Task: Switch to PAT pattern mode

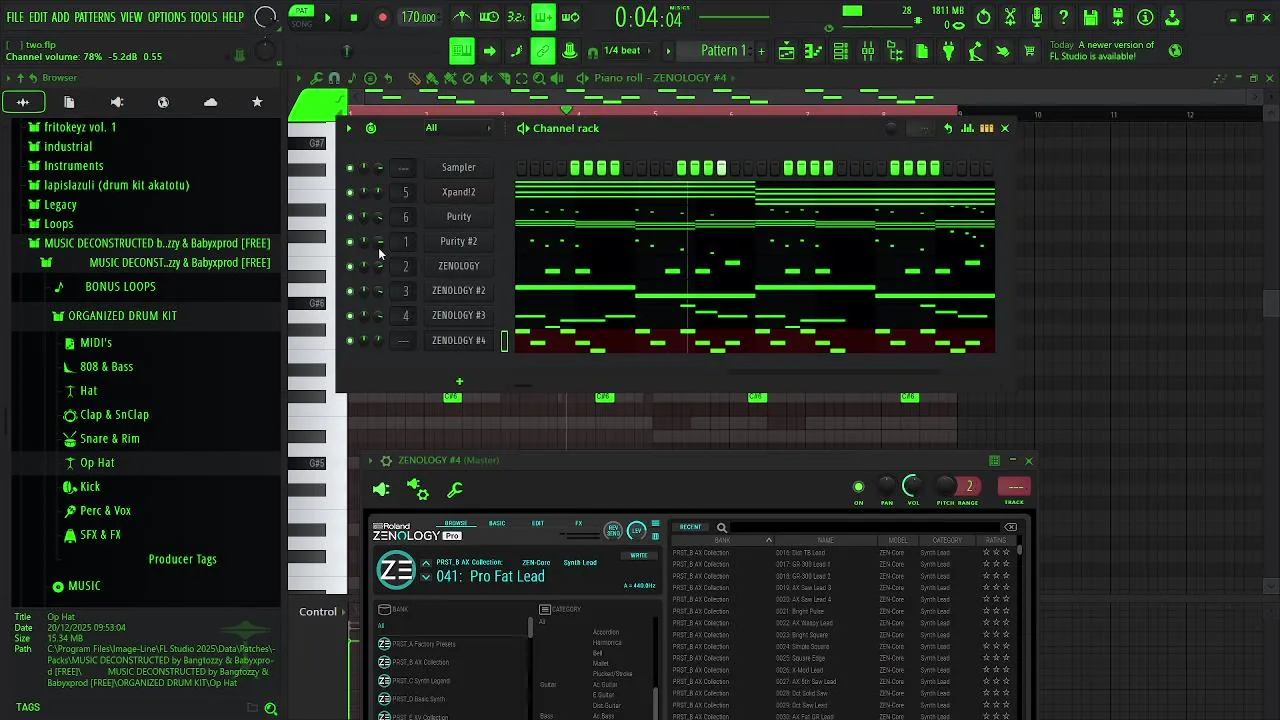Action: click(x=301, y=11)
